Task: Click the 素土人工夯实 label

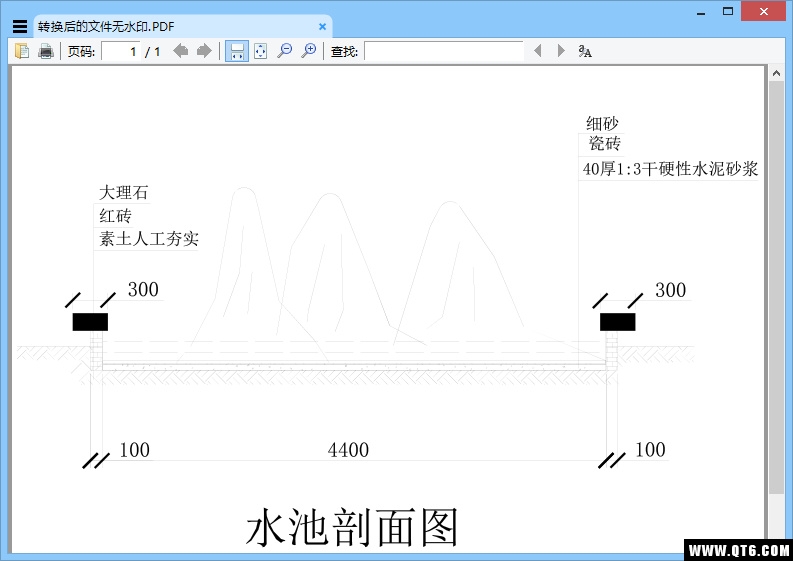Action: point(149,239)
